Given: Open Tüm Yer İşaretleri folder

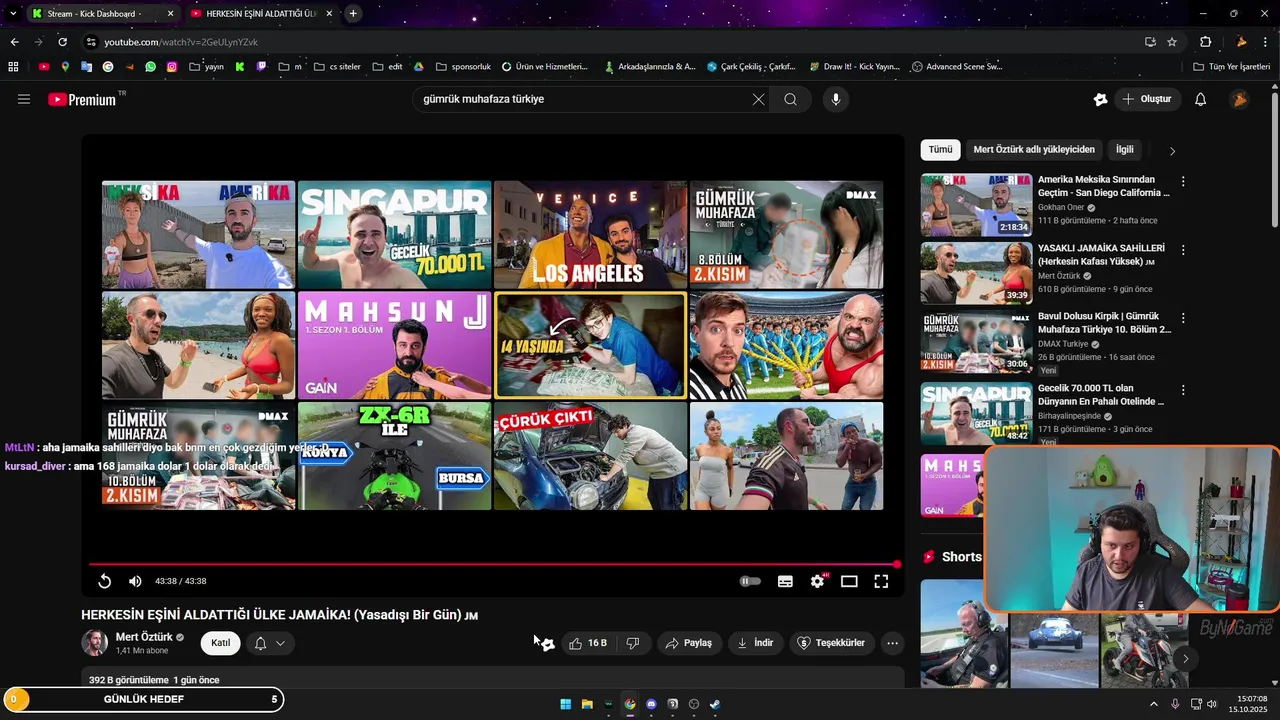Looking at the screenshot, I should (x=1232, y=67).
